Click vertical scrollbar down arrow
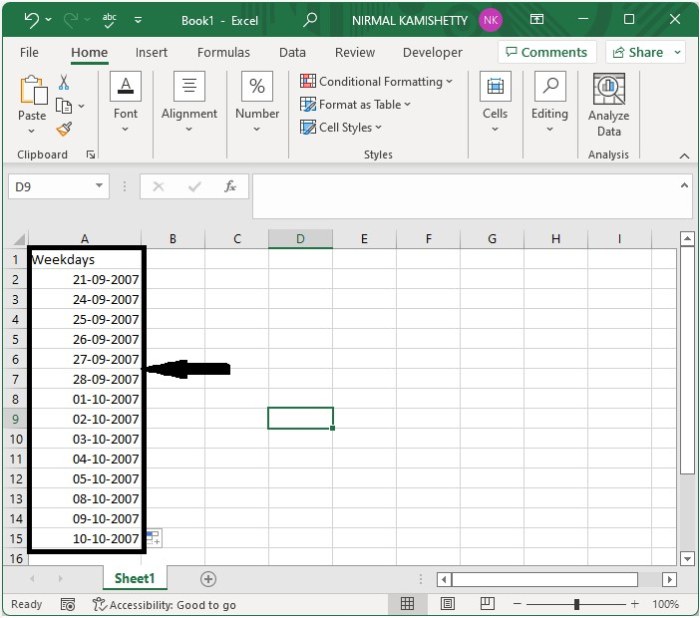Viewport: 700px width, 618px height. (x=687, y=558)
